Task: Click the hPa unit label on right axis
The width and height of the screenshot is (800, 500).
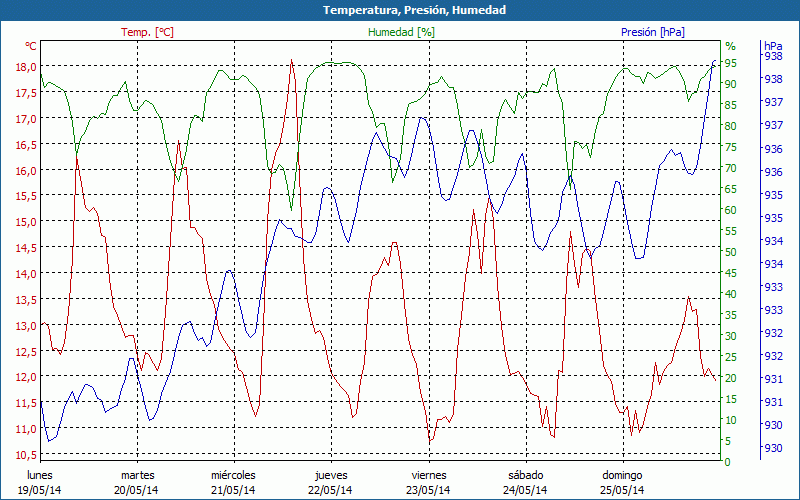Action: coord(773,46)
